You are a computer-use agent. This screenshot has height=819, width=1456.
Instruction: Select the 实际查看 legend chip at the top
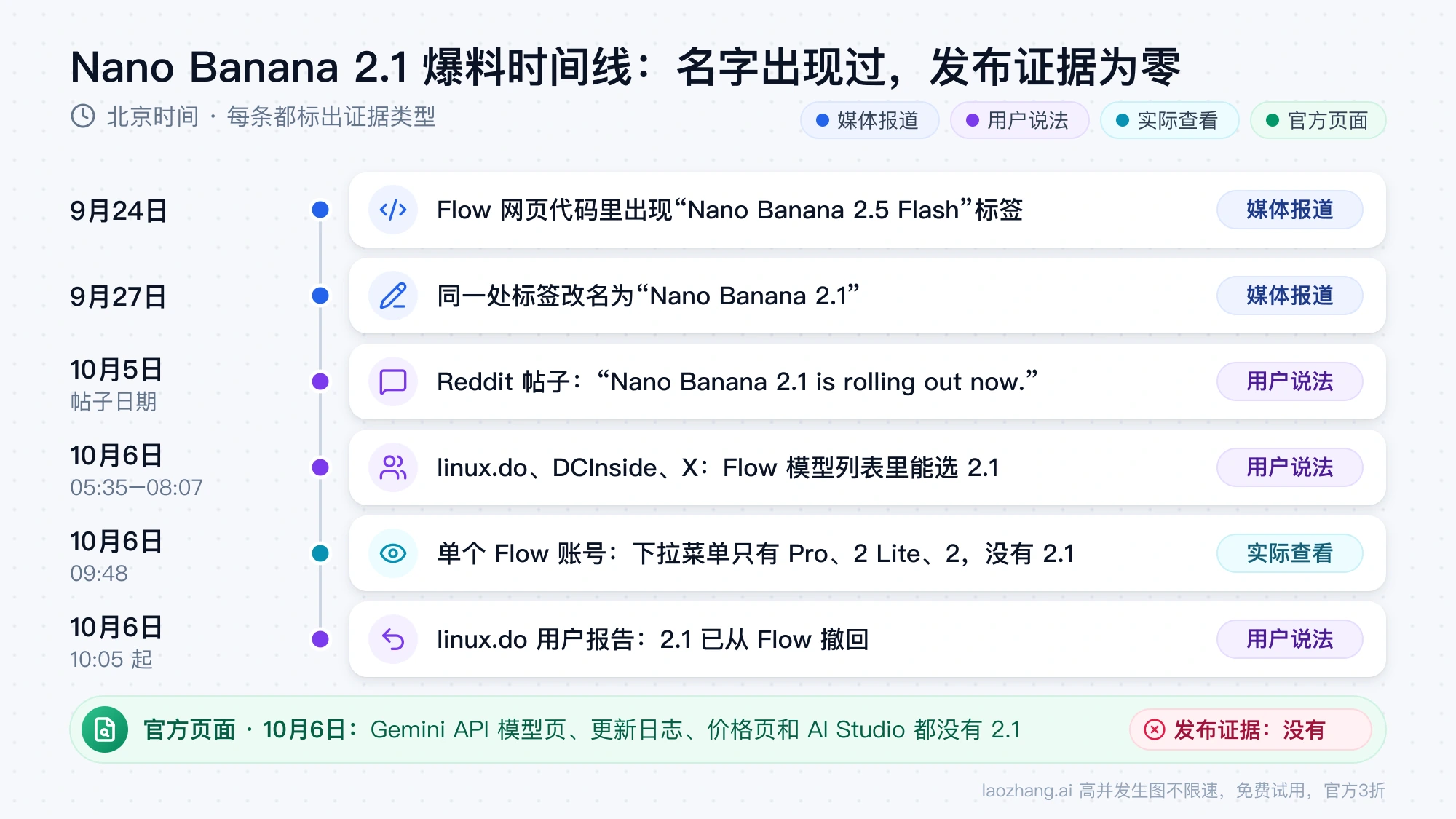click(1169, 120)
